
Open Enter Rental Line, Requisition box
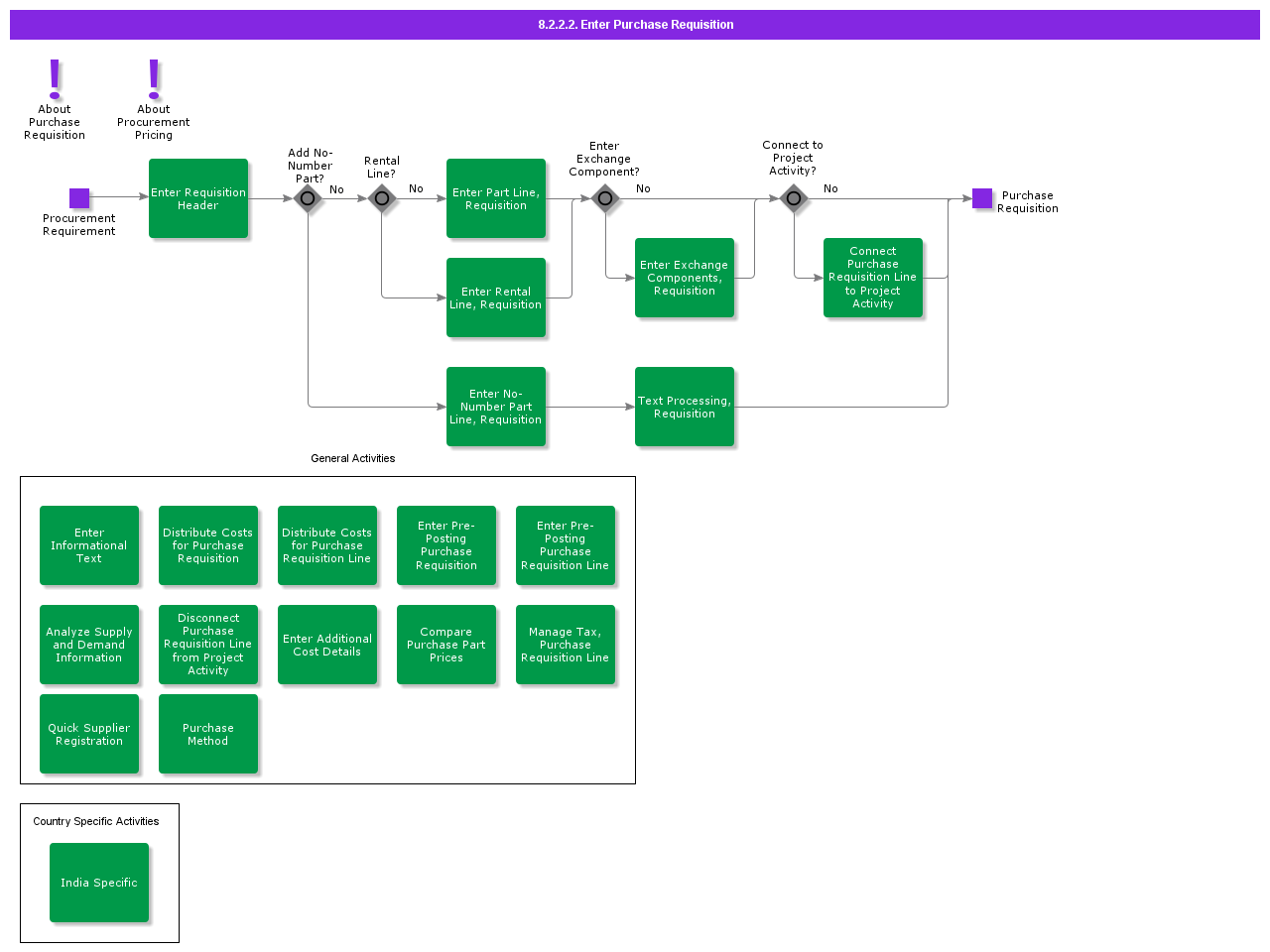496,297
